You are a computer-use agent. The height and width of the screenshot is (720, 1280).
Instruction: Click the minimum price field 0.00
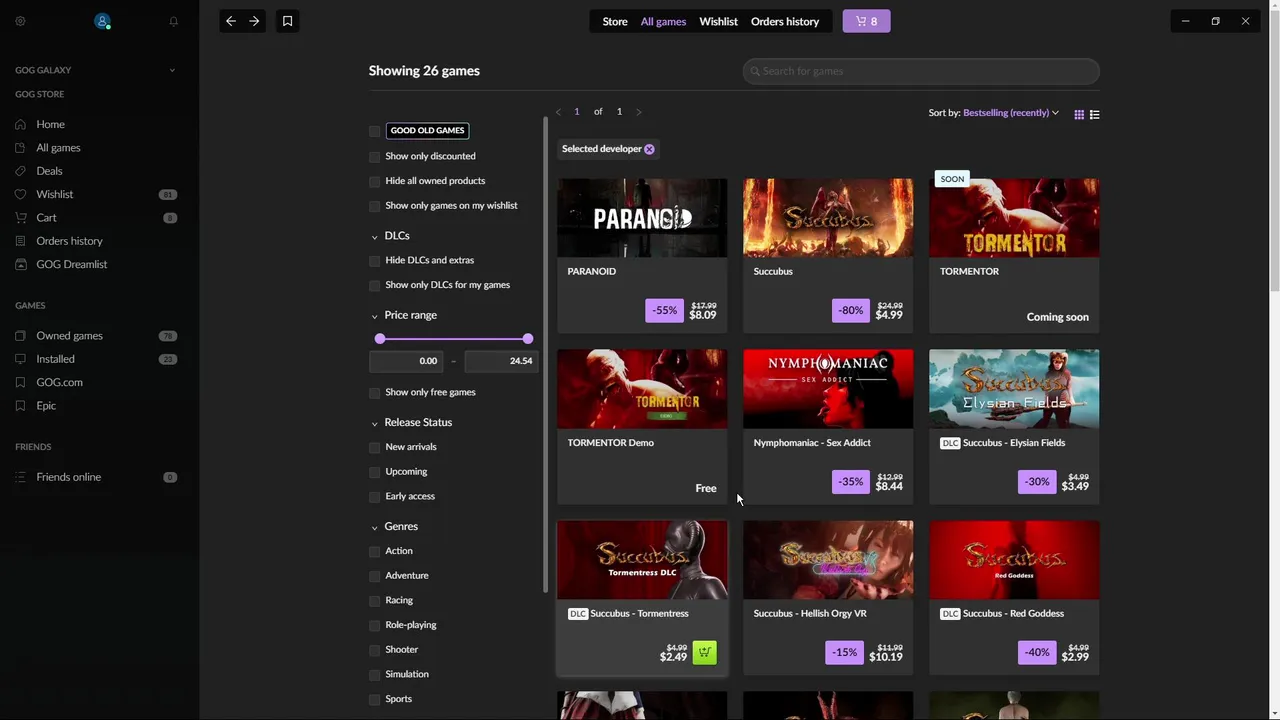click(x=406, y=361)
